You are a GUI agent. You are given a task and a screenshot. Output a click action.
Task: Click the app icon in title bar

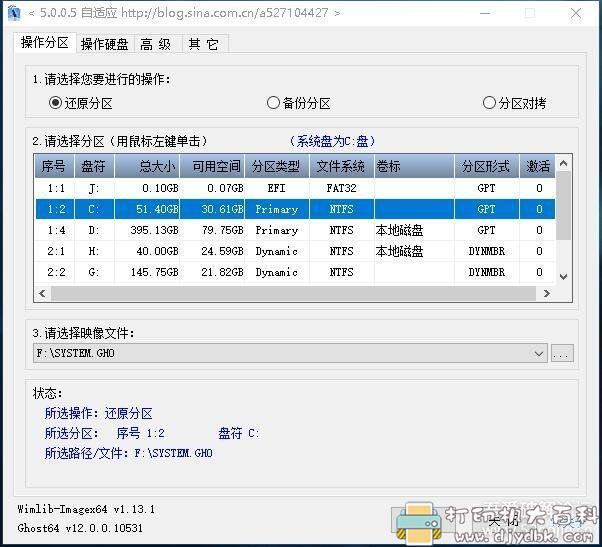[x=15, y=13]
